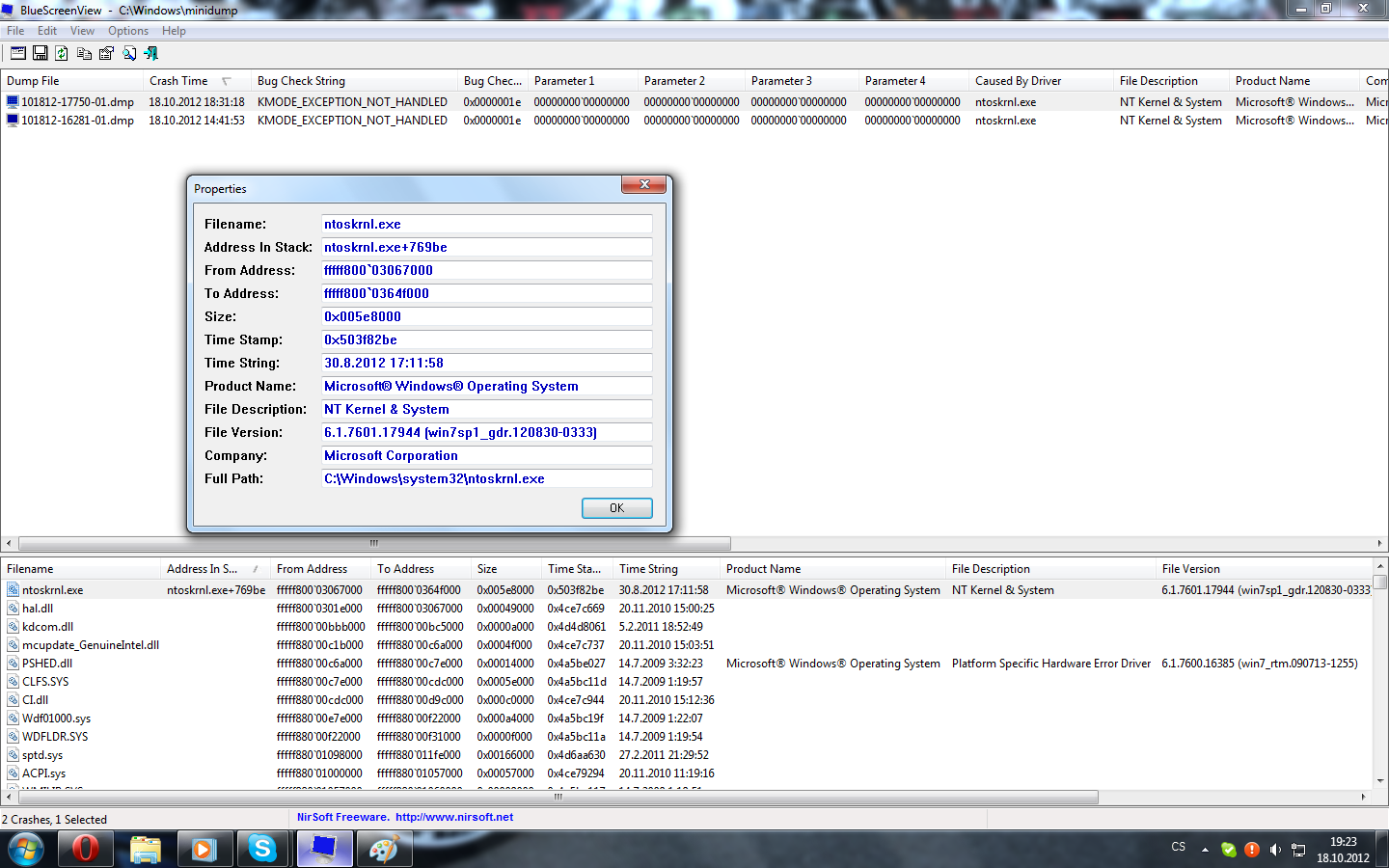Viewport: 1389px width, 868px height.
Task: Select the ntoskrnl.exe row in lower pane
Action: [687, 590]
